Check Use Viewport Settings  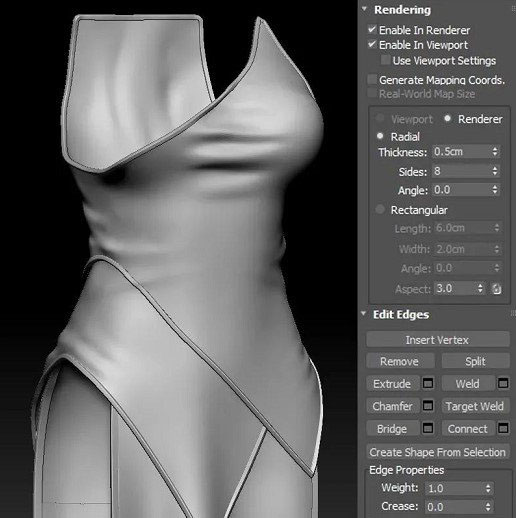pos(385,60)
